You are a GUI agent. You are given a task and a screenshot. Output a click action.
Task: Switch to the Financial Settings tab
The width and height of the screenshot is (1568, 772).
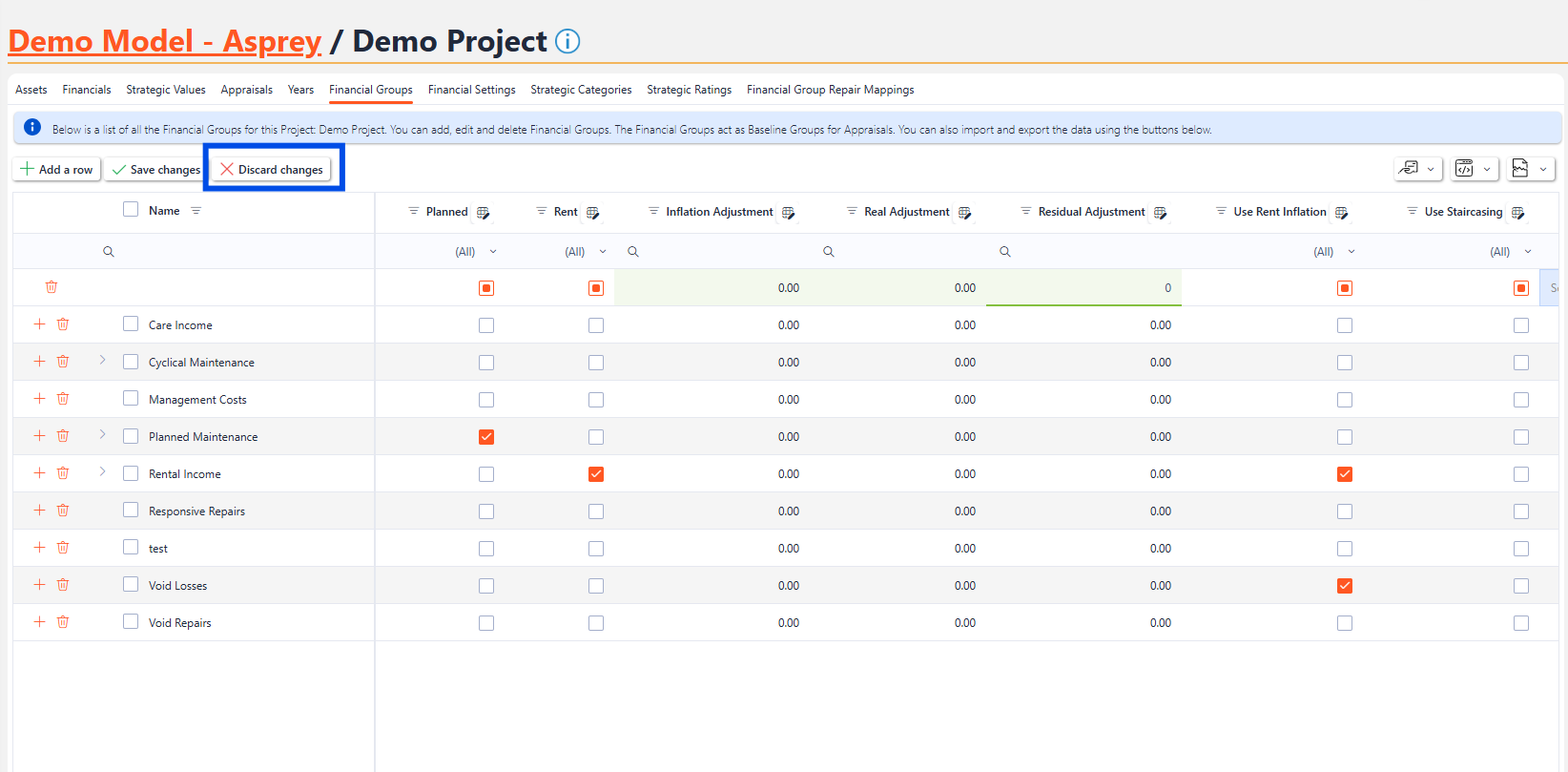(x=471, y=90)
